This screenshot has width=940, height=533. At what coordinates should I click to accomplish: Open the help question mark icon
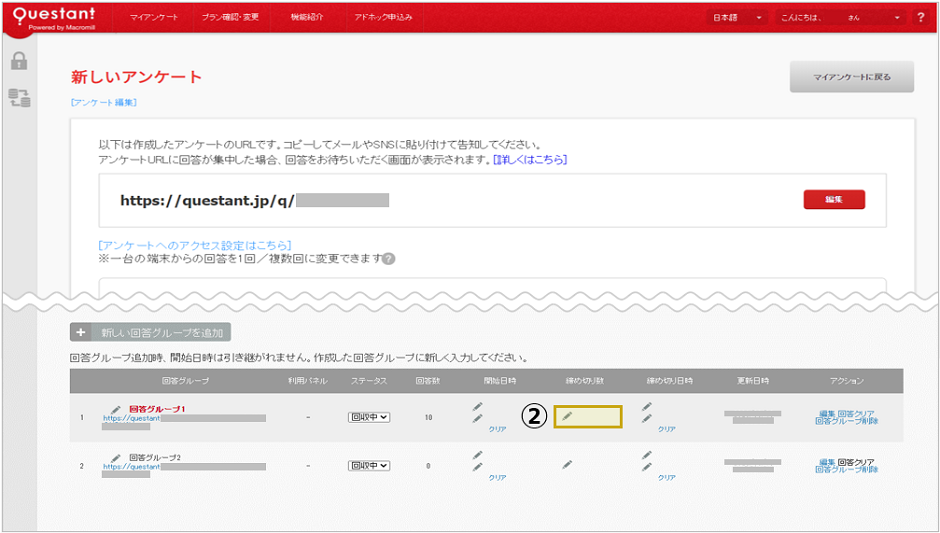tap(921, 17)
